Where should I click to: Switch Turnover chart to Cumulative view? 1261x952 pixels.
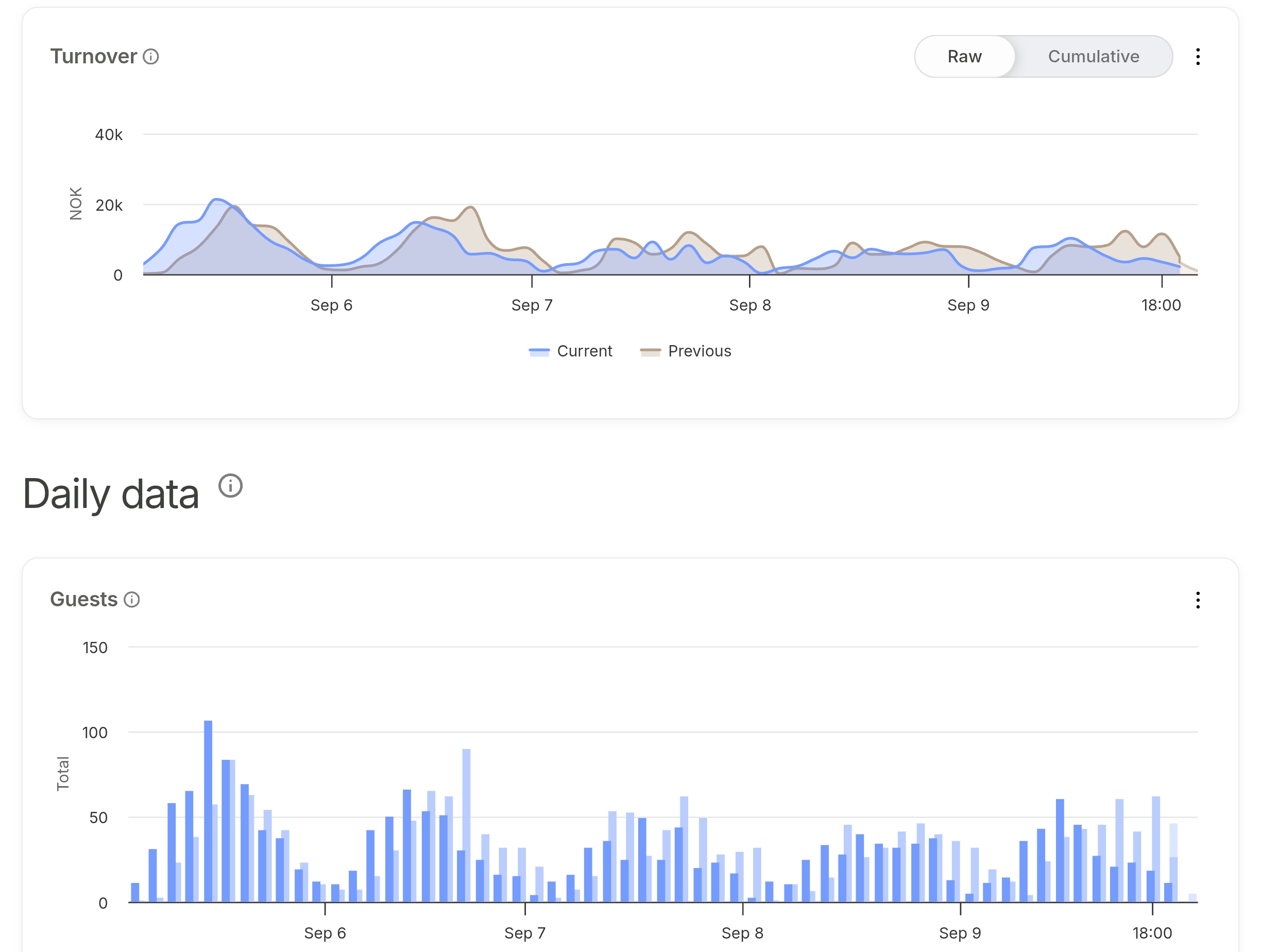click(x=1094, y=57)
